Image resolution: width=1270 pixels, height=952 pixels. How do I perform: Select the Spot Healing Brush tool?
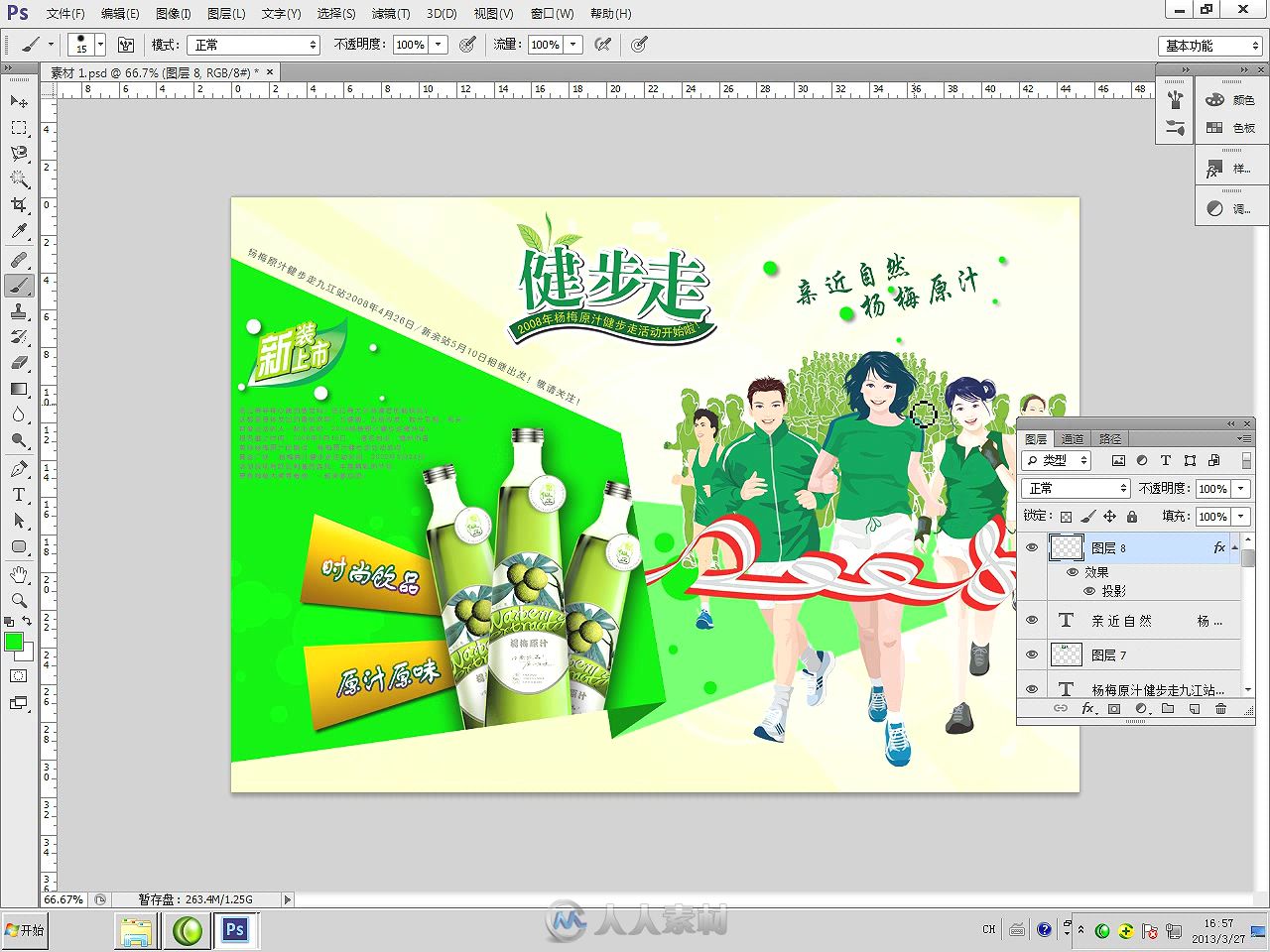tap(19, 260)
